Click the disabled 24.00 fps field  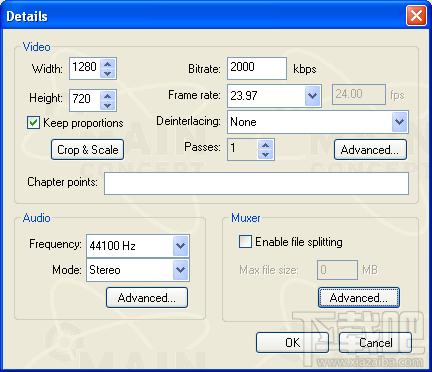coord(359,95)
